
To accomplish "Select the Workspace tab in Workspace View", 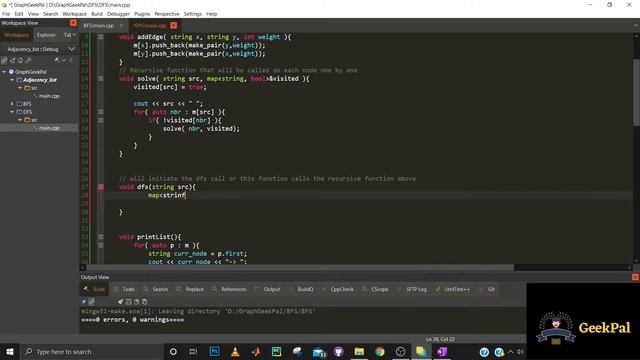I will (x=16, y=35).
